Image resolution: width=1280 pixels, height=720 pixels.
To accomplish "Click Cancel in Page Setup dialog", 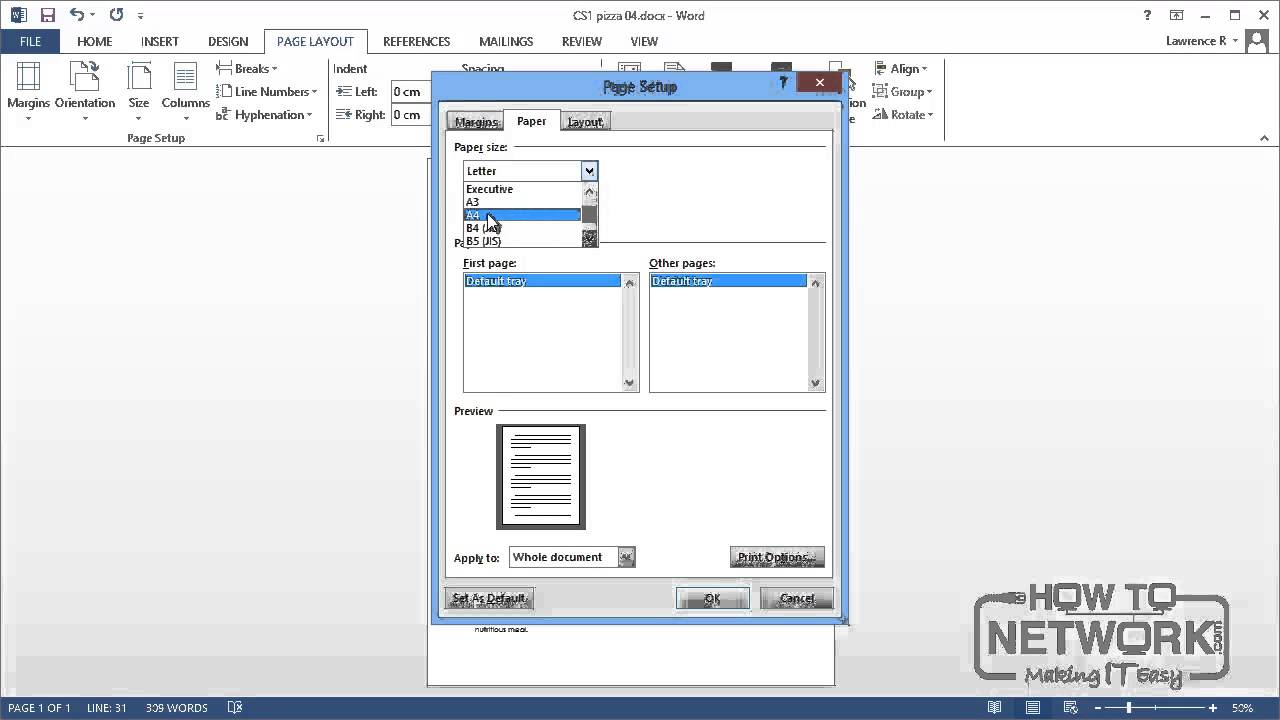I will tap(797, 598).
